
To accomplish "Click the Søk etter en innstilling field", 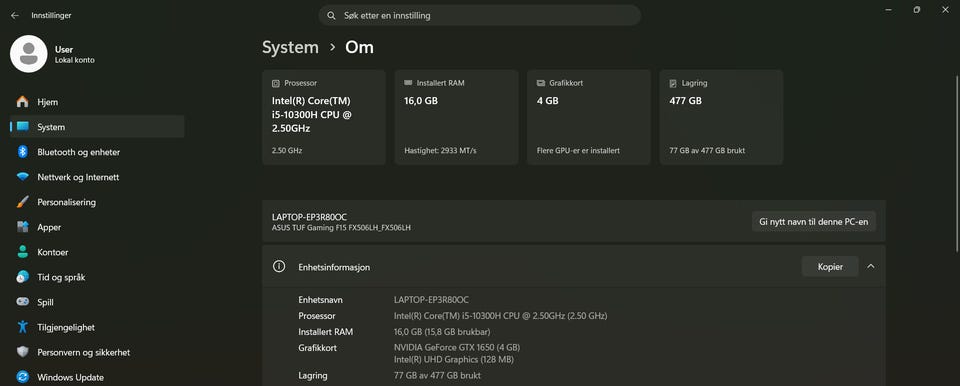I will pyautogui.click(x=479, y=15).
